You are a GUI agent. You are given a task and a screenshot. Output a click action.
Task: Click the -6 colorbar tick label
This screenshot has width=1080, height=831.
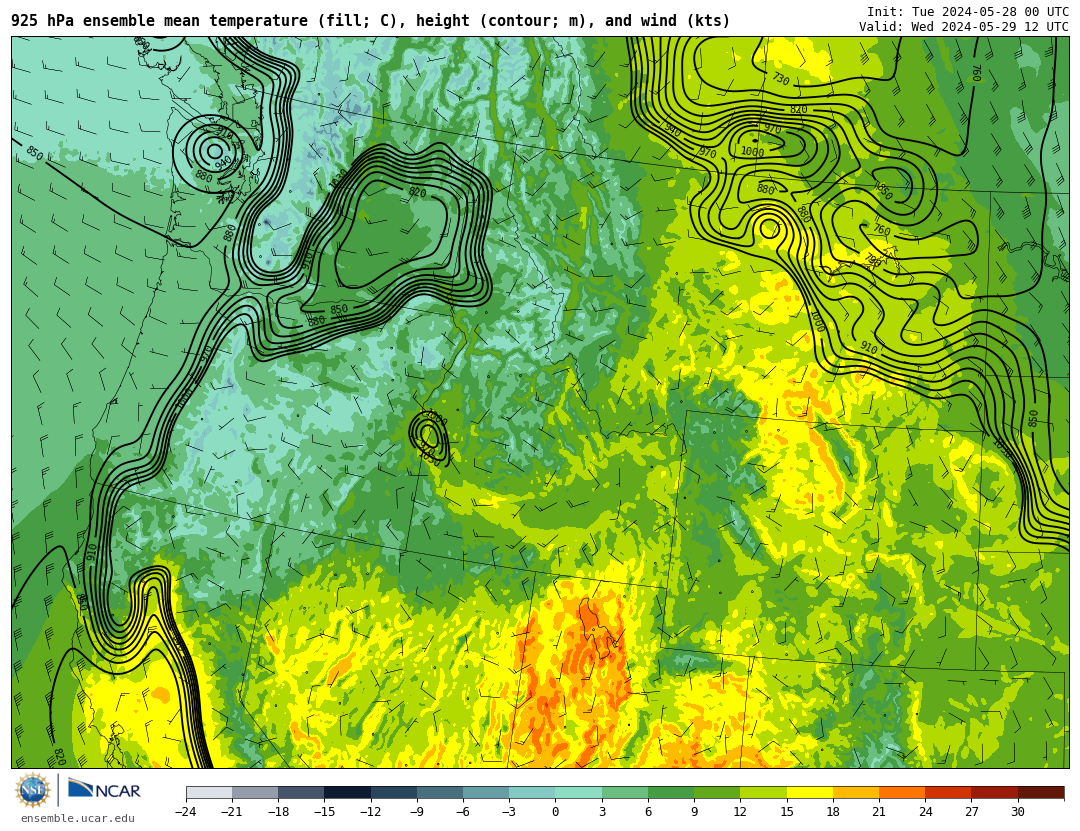tap(463, 812)
